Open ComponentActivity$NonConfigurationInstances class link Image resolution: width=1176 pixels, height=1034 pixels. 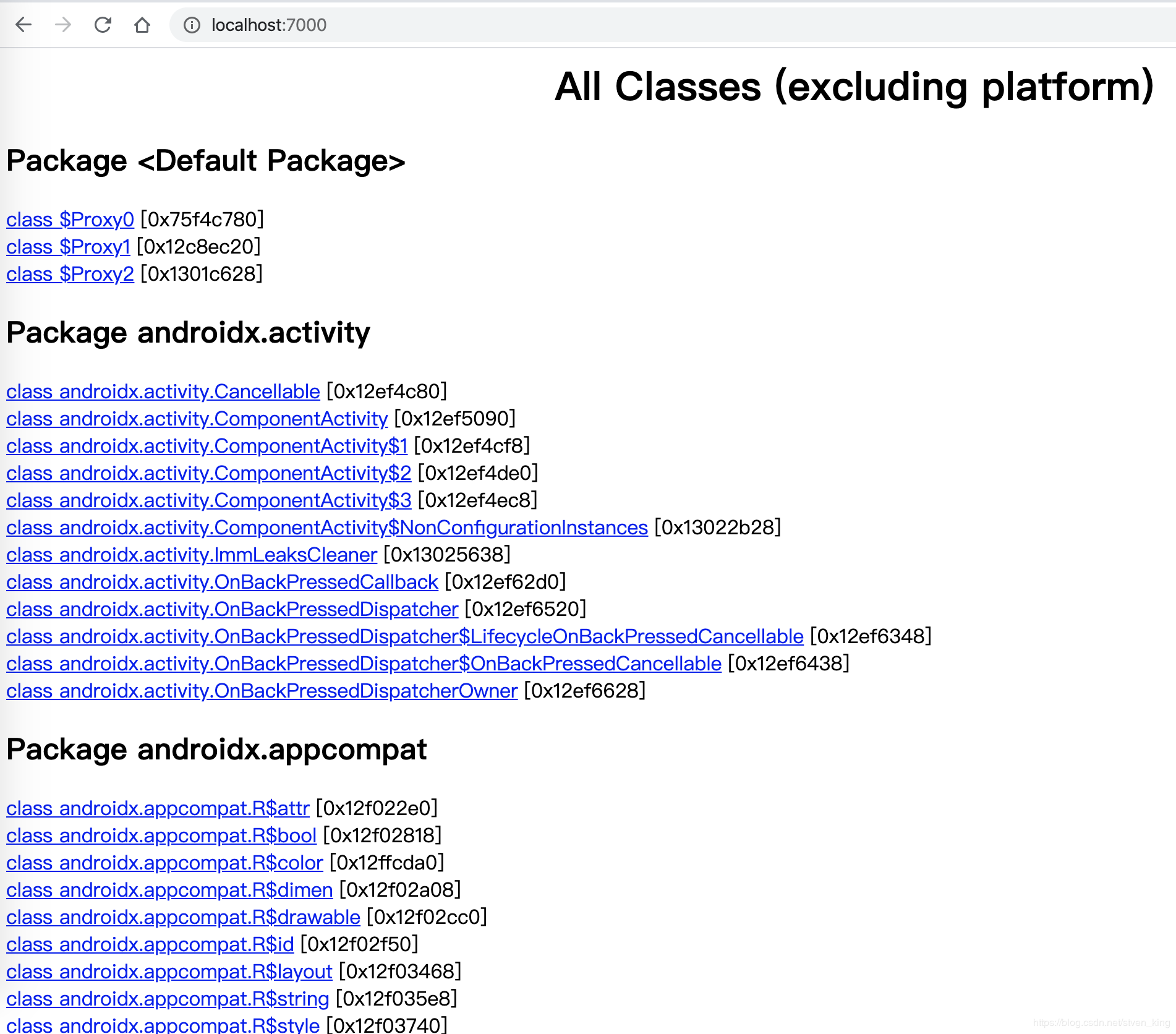(x=326, y=528)
